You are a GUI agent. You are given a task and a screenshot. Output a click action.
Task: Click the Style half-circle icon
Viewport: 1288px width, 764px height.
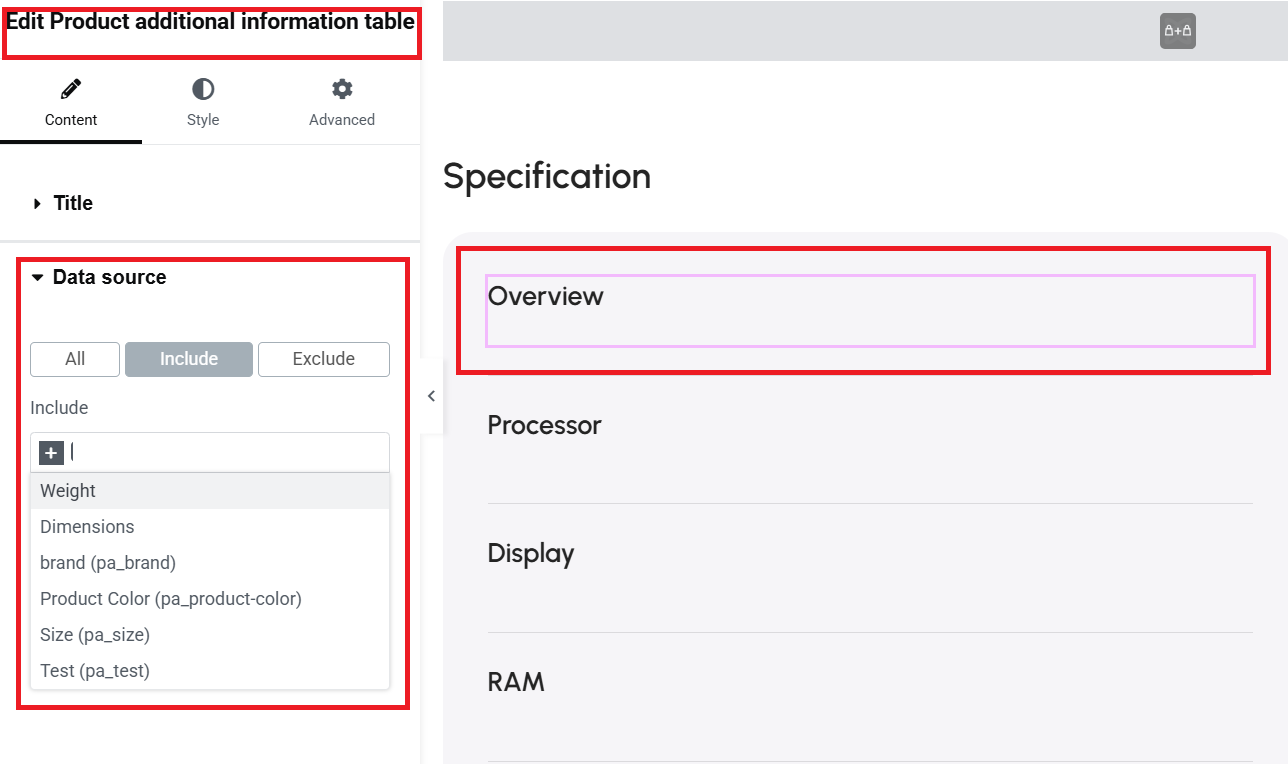[x=203, y=90]
